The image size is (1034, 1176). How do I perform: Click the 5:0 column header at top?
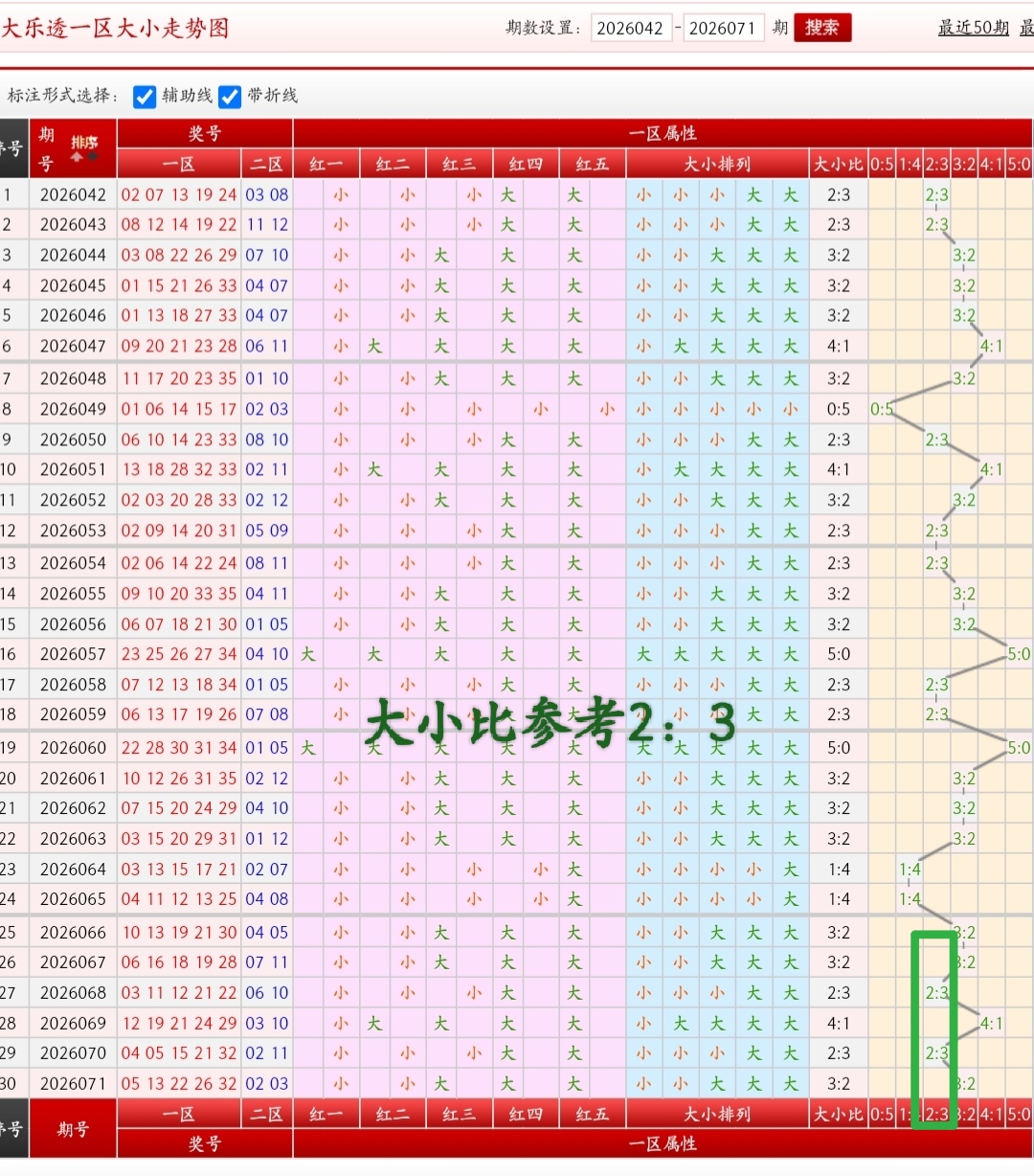pyautogui.click(x=1019, y=164)
